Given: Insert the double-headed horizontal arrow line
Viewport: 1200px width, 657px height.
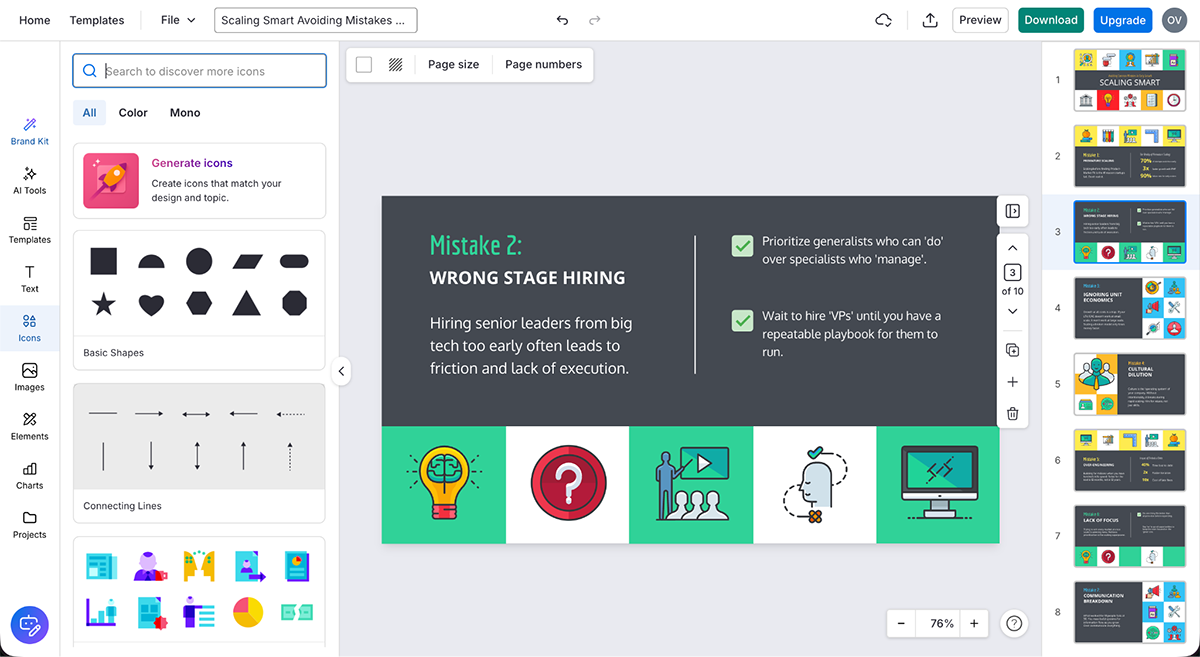Looking at the screenshot, I should 196,413.
